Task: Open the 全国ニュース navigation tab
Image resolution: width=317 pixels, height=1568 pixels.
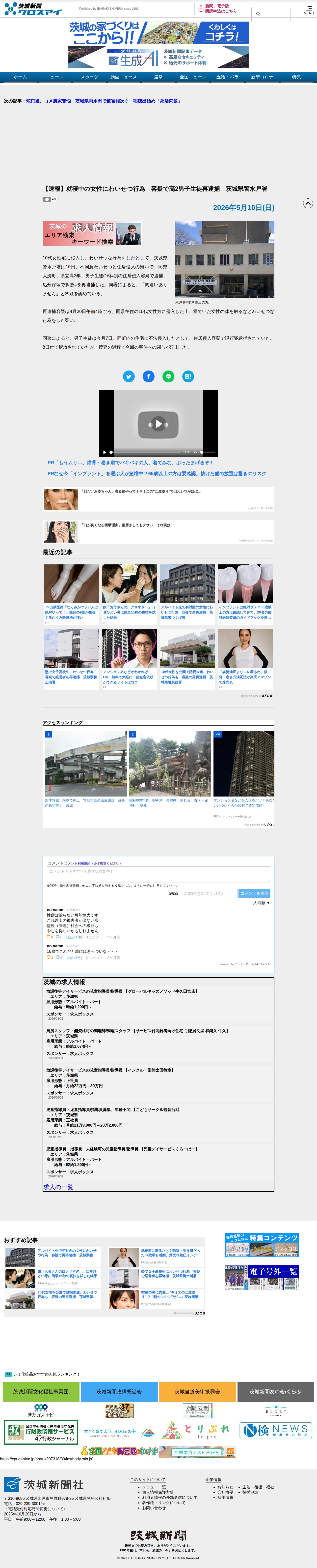Action: tap(193, 77)
